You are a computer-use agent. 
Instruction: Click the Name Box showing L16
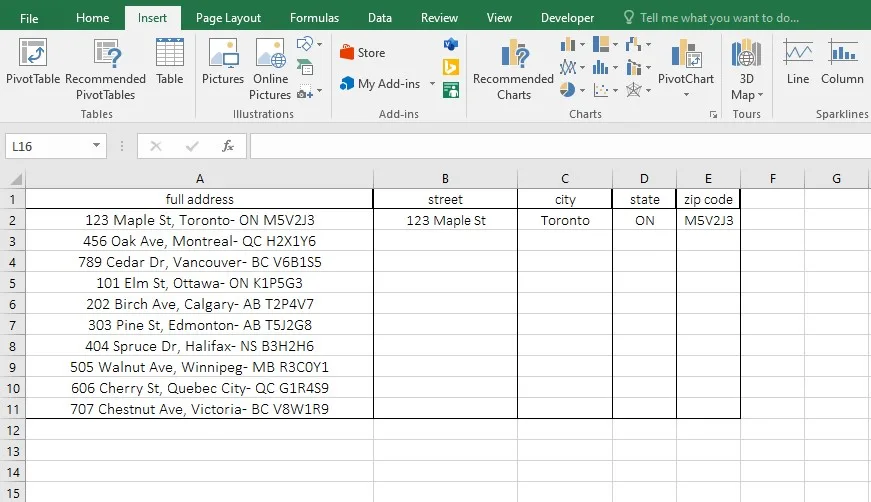click(x=48, y=146)
